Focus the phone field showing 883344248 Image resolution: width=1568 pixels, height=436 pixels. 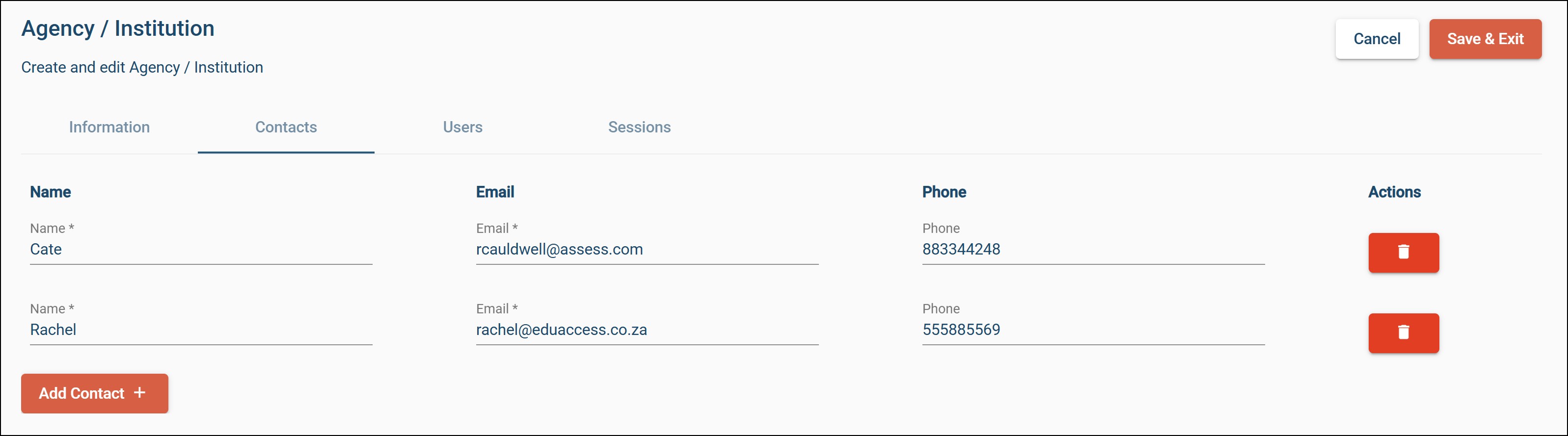click(x=1093, y=249)
